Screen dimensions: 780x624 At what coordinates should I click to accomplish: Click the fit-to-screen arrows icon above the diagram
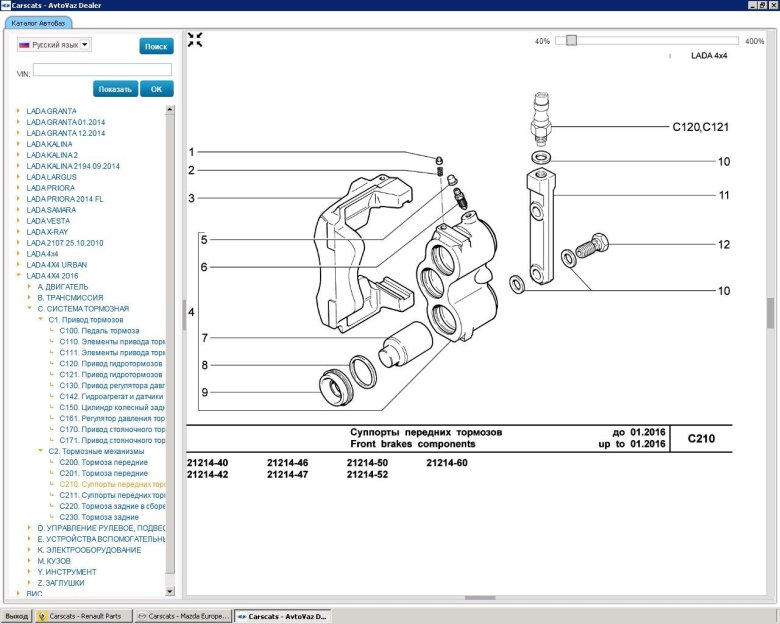pyautogui.click(x=195, y=40)
